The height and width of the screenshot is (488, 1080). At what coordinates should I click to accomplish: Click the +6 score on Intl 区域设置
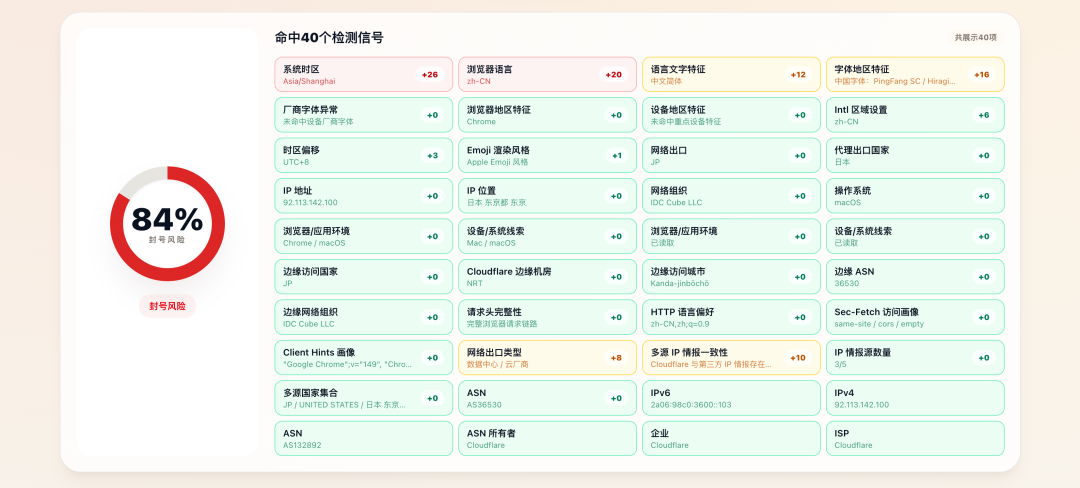[984, 115]
